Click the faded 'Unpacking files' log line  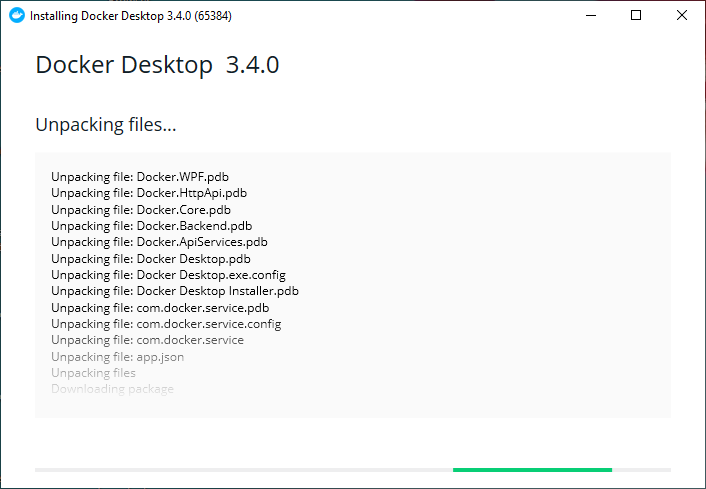pos(93,373)
